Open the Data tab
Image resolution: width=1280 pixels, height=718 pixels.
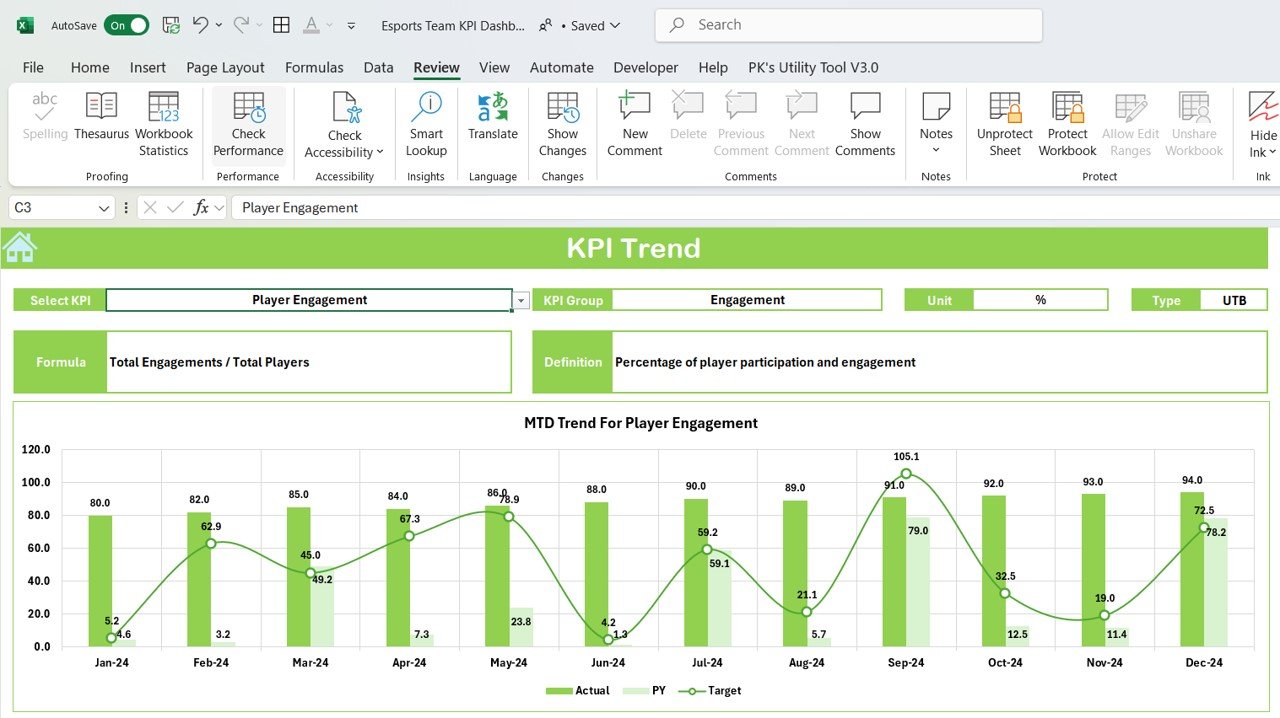point(378,67)
